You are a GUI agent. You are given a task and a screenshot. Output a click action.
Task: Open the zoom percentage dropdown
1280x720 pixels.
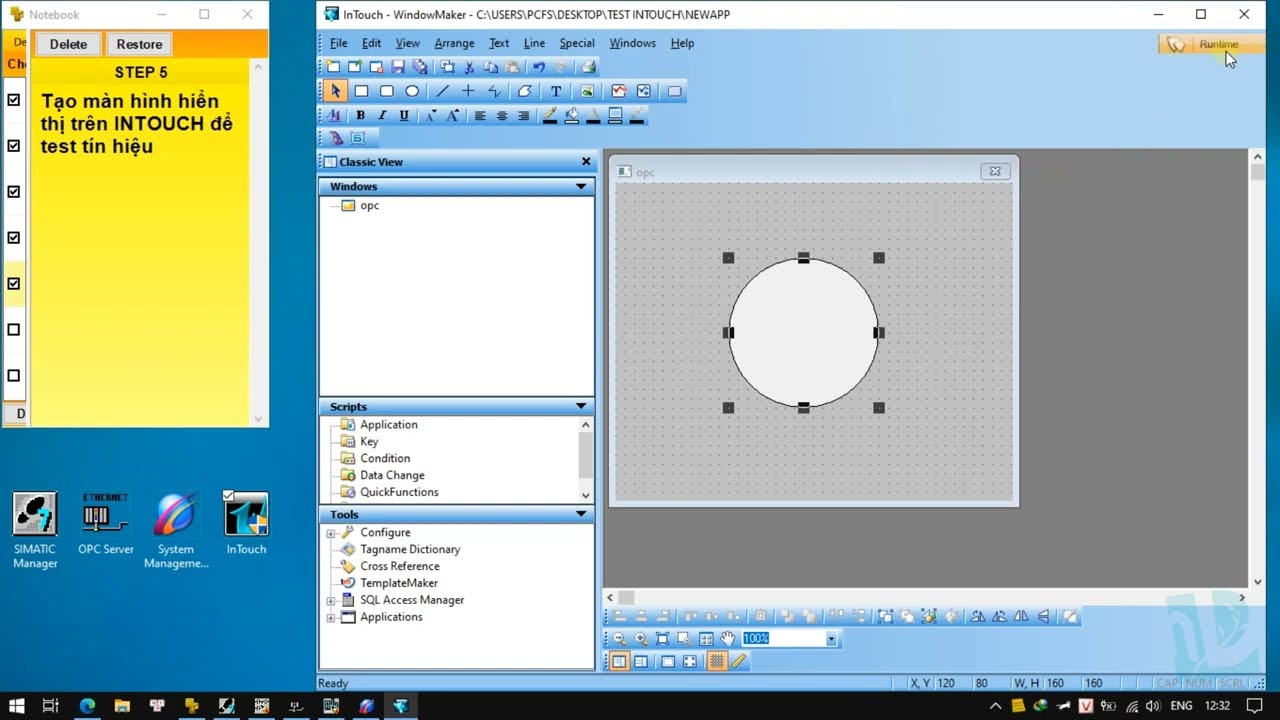click(831, 639)
